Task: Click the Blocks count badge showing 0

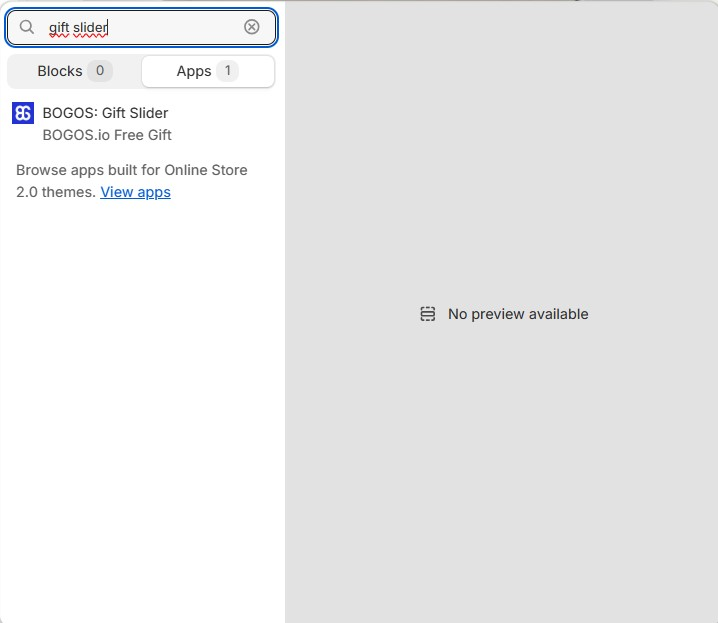Action: 99,71
